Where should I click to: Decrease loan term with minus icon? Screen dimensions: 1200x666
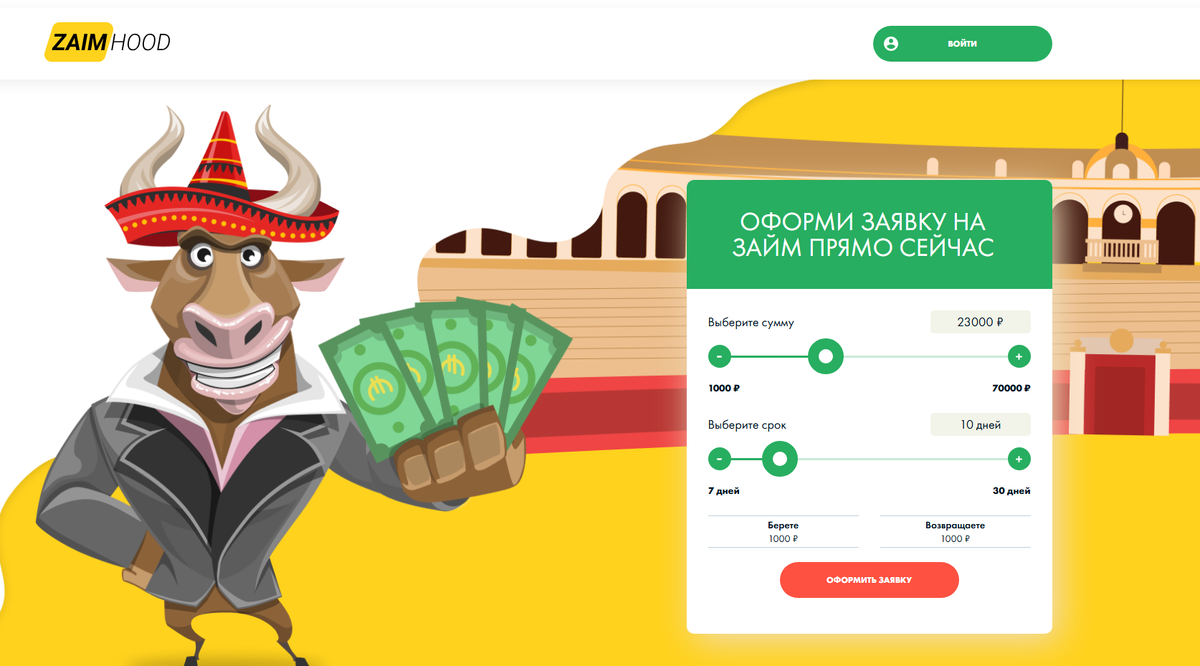coord(719,460)
